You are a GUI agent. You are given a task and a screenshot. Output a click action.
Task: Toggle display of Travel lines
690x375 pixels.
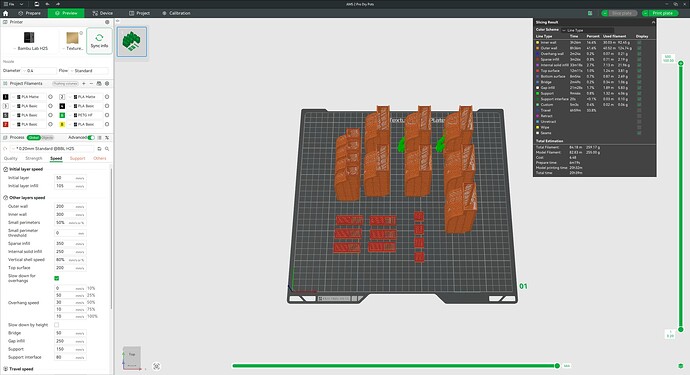pyautogui.click(x=639, y=110)
